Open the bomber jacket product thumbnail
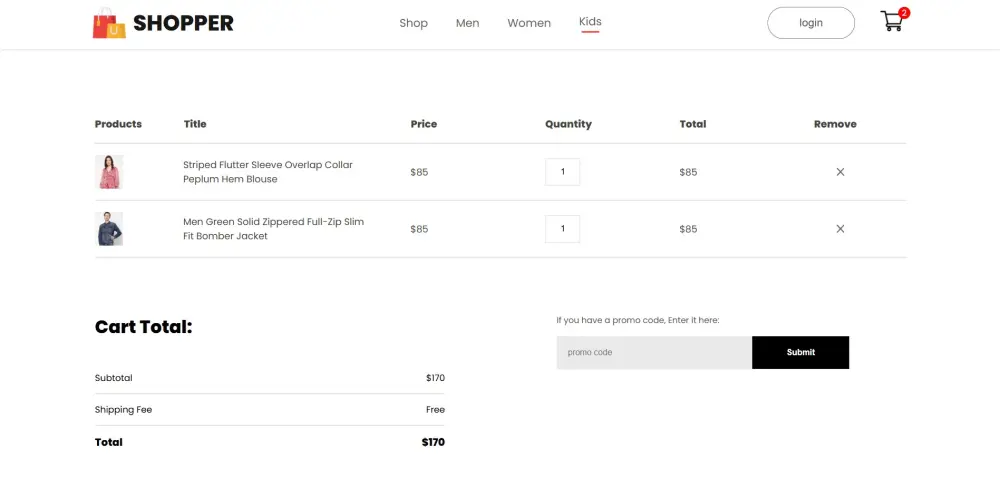Viewport: 1000px width, 478px height. 109,229
